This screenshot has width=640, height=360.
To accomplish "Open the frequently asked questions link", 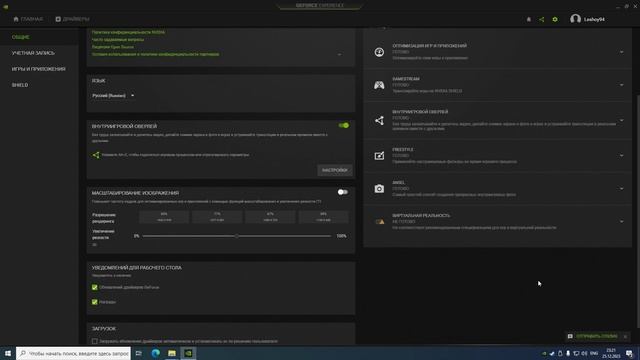I will (x=118, y=40).
